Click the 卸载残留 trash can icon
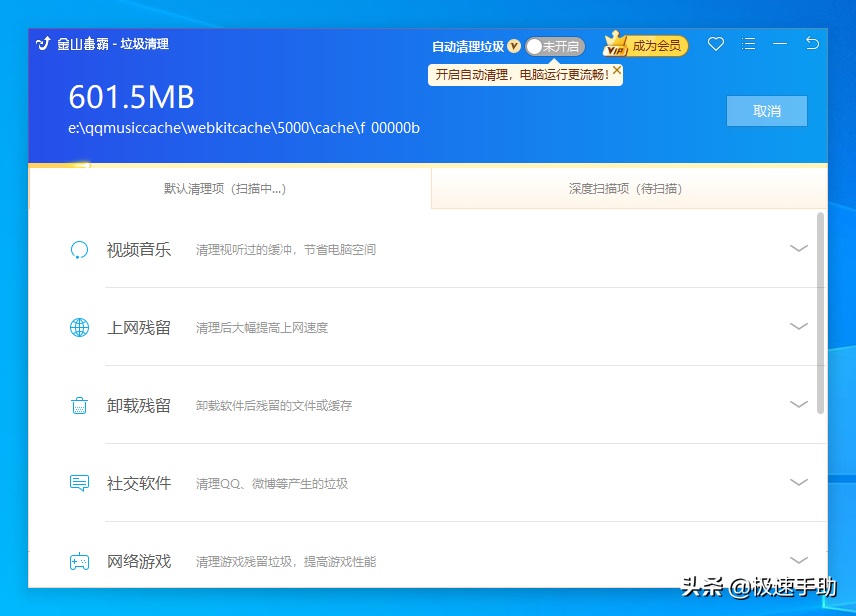Screen dimensions: 856x616 [x=79, y=405]
